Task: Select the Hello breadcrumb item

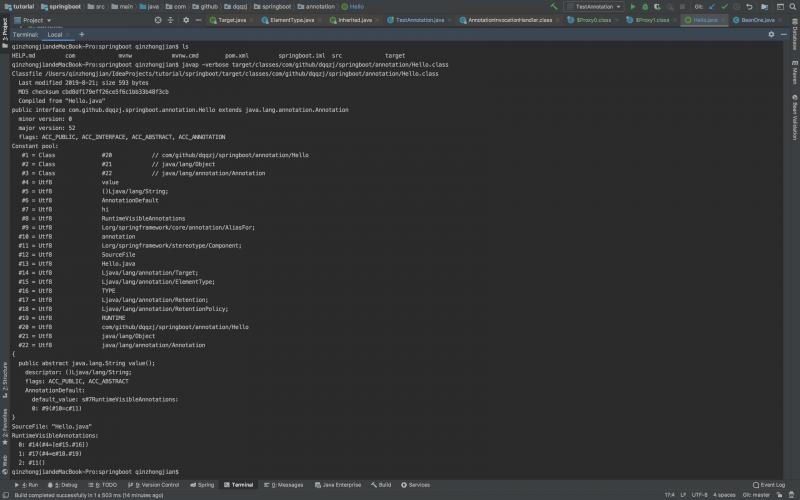Action: (x=353, y=7)
